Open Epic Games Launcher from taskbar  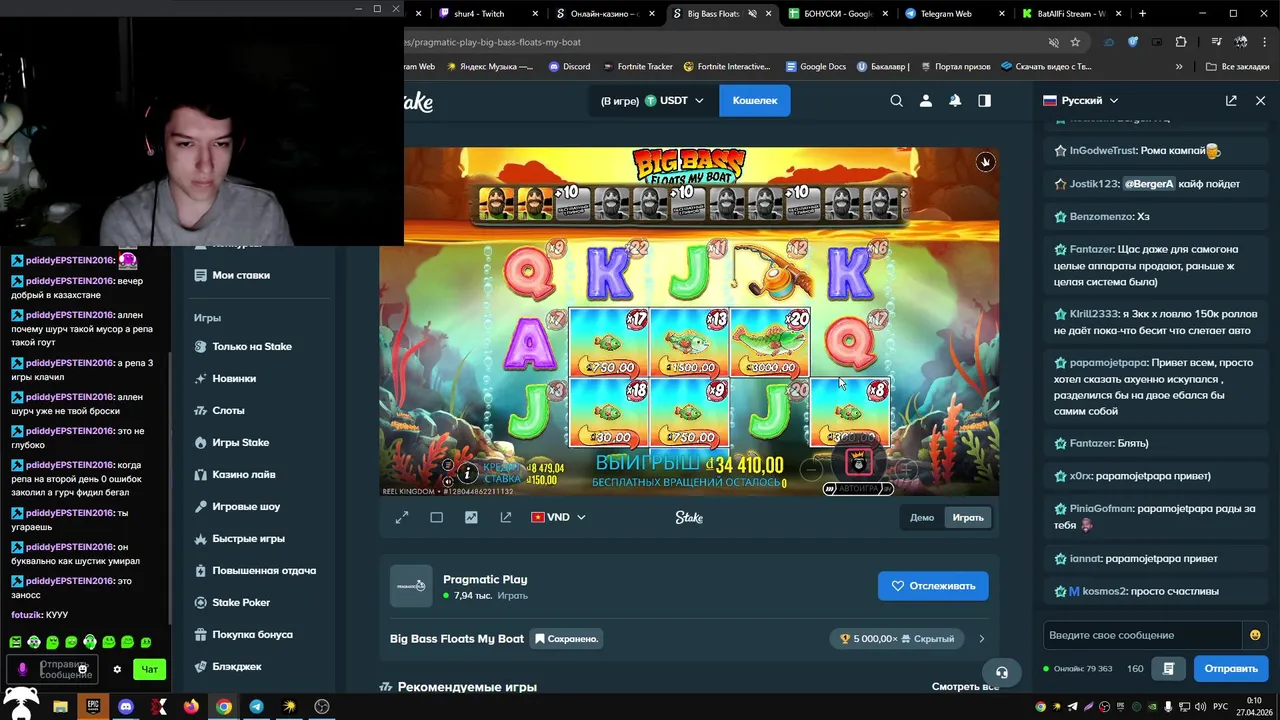pos(93,706)
